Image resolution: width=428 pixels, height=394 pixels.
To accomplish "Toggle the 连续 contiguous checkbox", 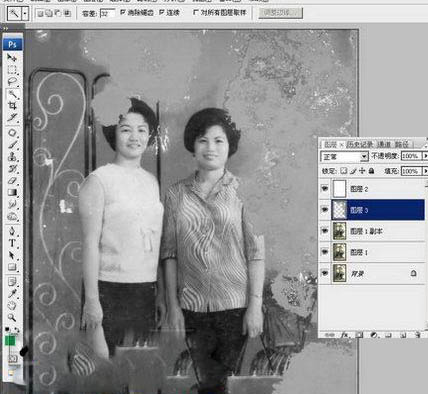I will coord(162,12).
